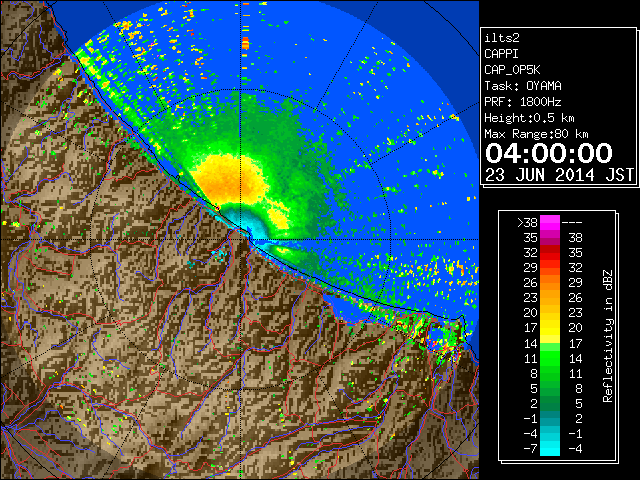
Task: Click the 'CAP_OP5K' text
Action: 512,70
